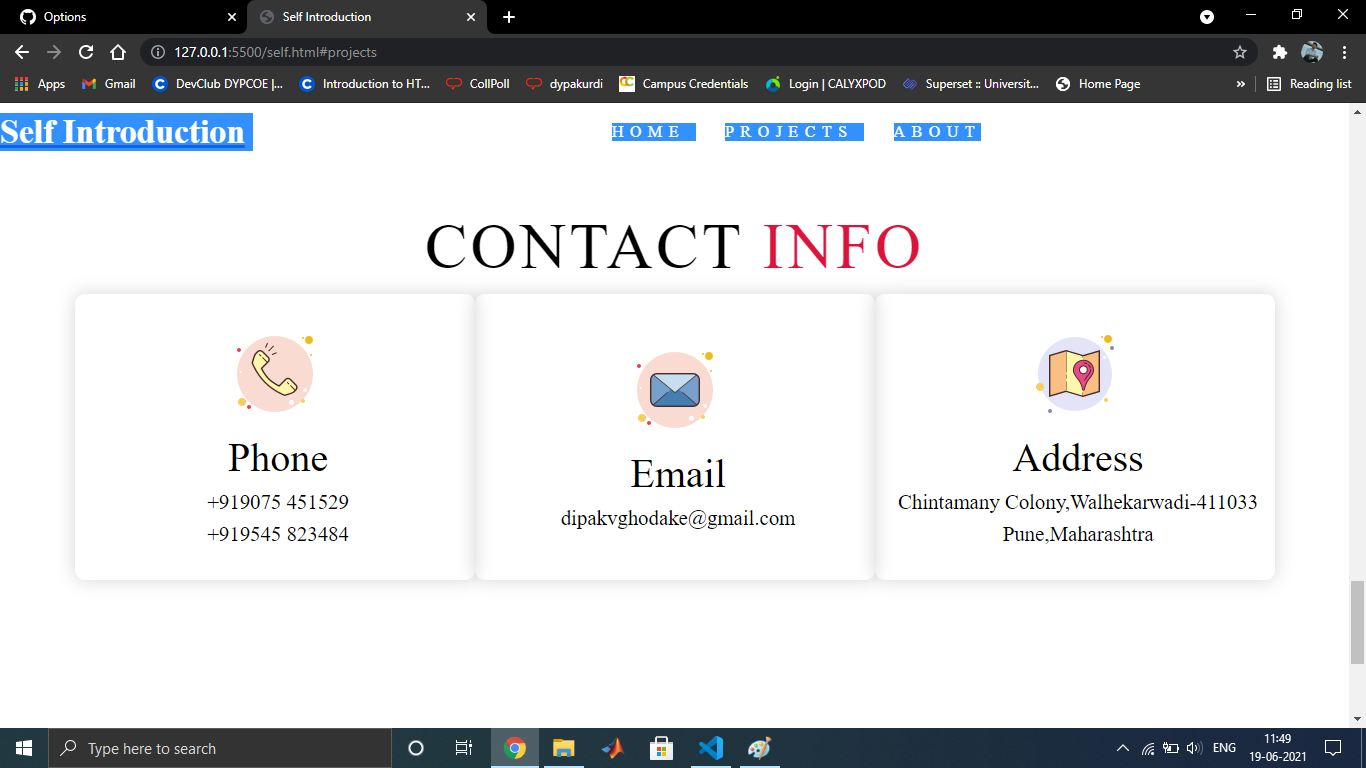Open Campus Credentials bookmark
This screenshot has height=768, width=1366.
(684, 84)
